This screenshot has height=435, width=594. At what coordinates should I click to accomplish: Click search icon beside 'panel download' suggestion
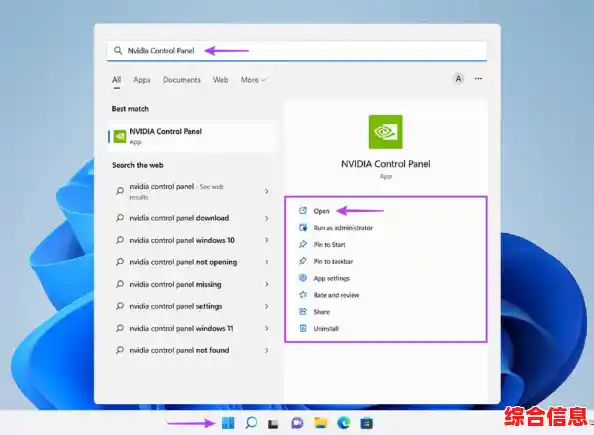[x=120, y=218]
